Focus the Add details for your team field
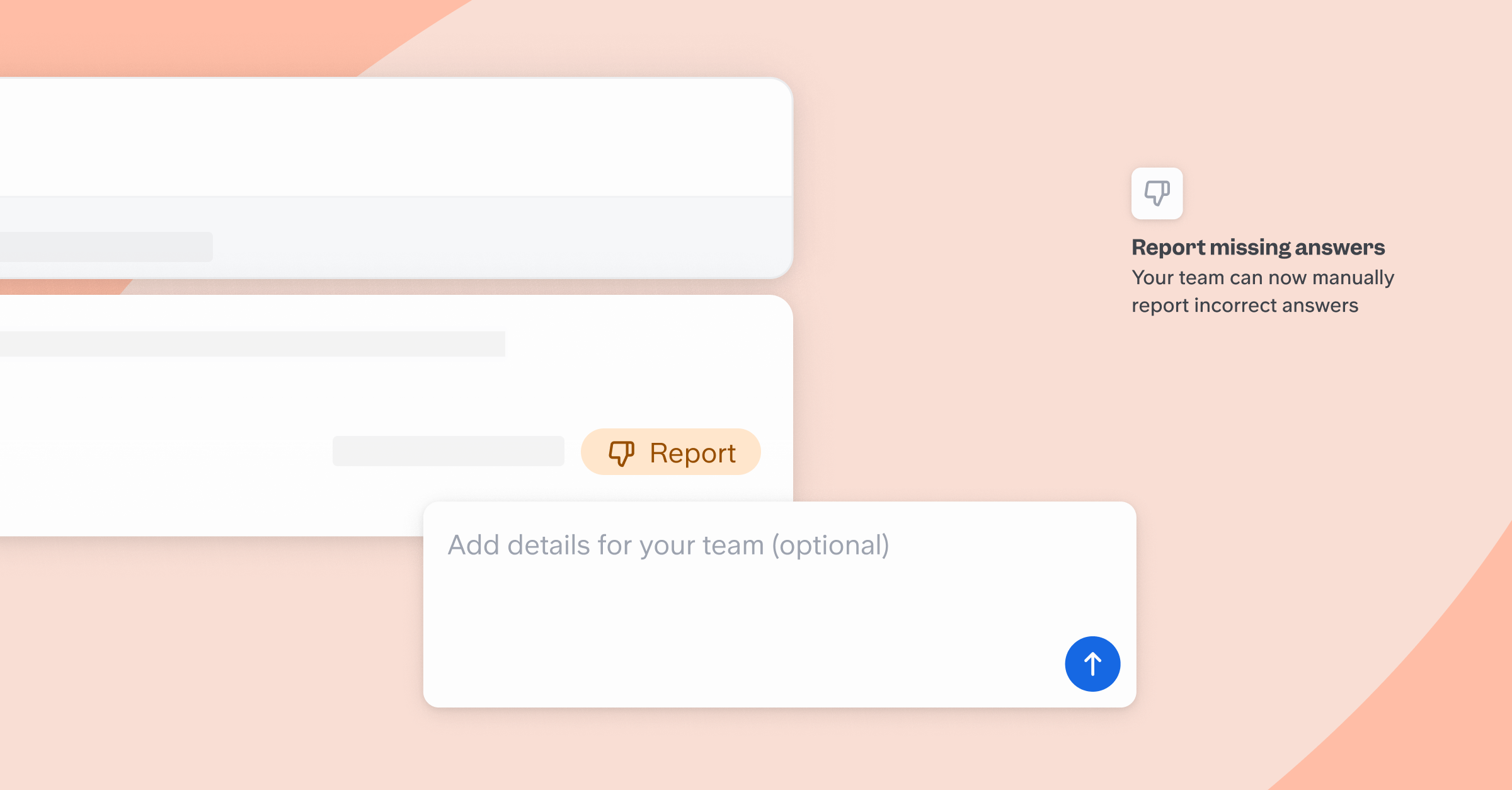 tap(779, 604)
